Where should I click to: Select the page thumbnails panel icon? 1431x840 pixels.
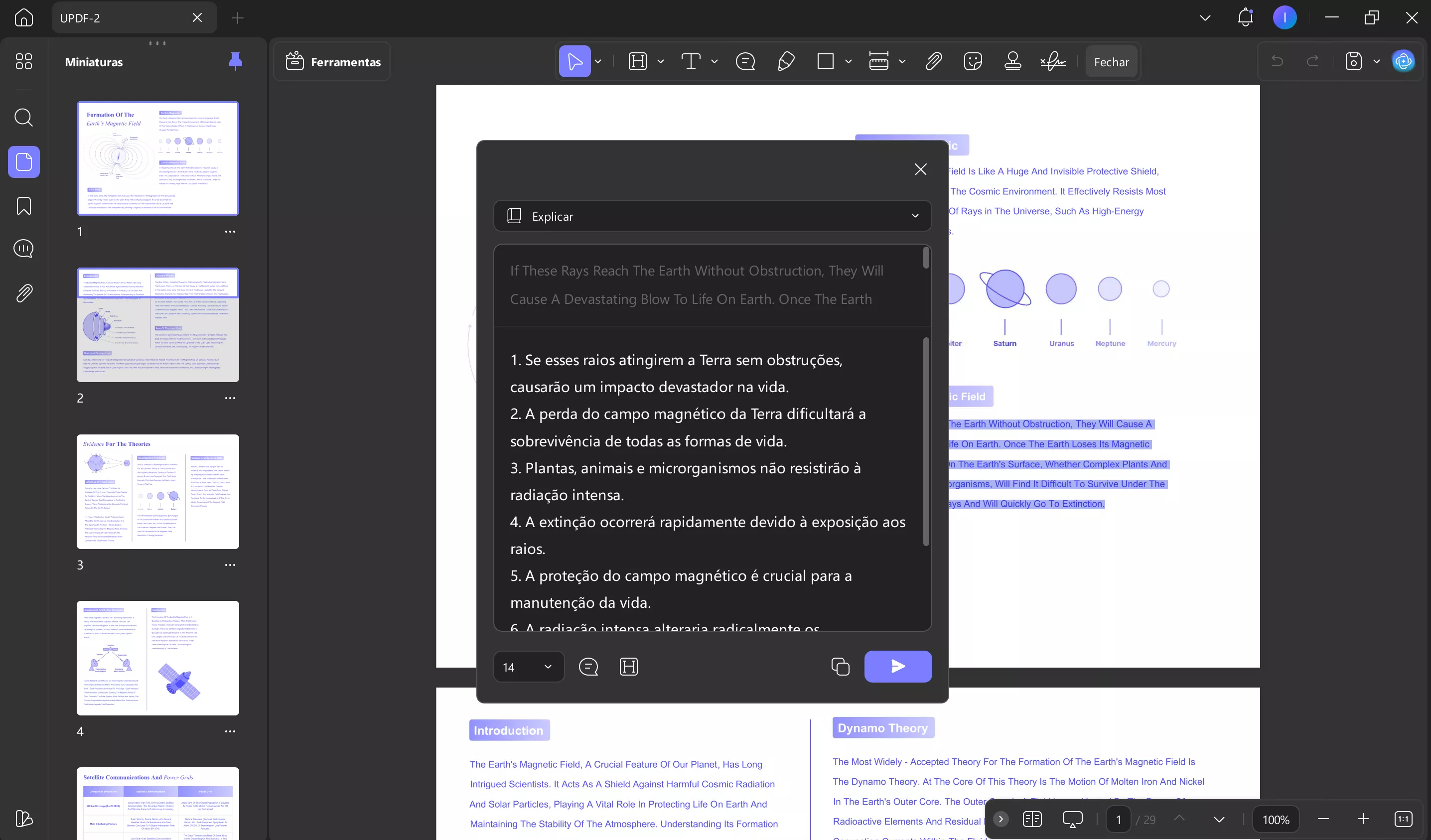tap(24, 162)
